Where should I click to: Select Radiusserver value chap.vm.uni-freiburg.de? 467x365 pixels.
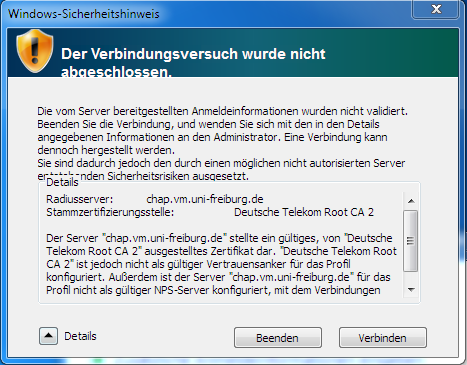pos(205,199)
